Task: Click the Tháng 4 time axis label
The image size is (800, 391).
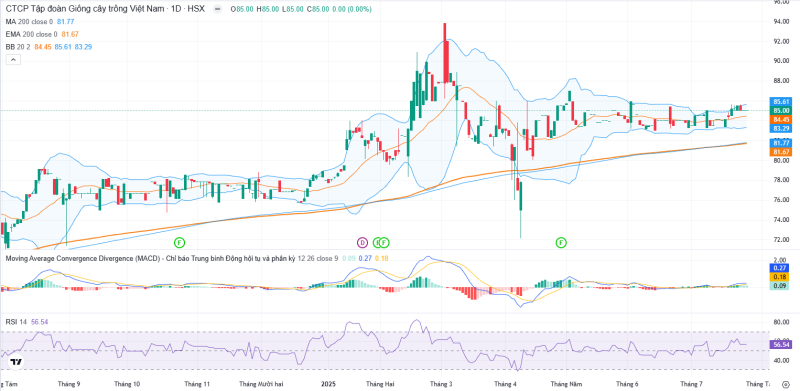Action: click(505, 384)
